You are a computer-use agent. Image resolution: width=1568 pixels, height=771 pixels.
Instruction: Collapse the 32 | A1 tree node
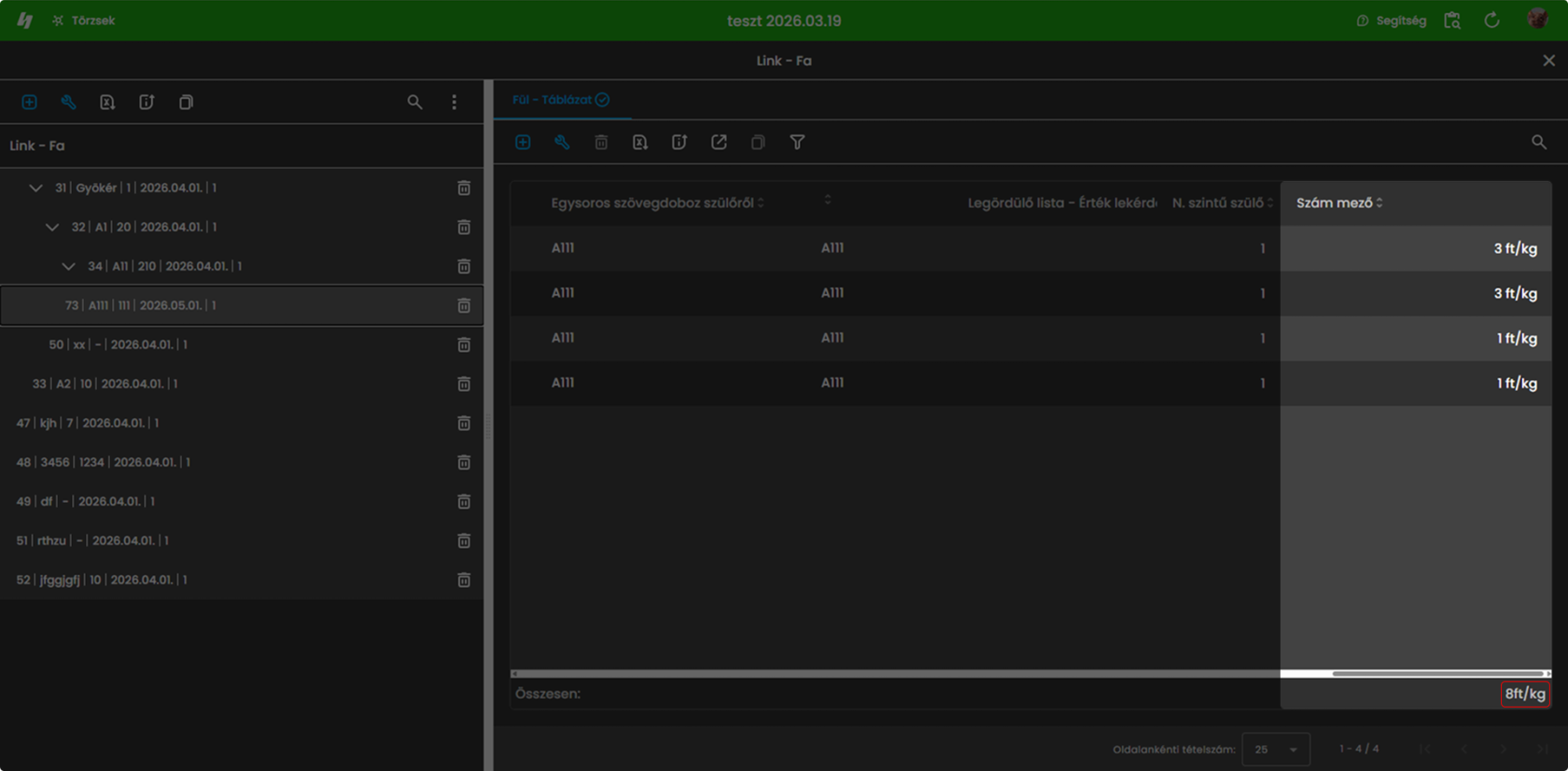tap(52, 227)
